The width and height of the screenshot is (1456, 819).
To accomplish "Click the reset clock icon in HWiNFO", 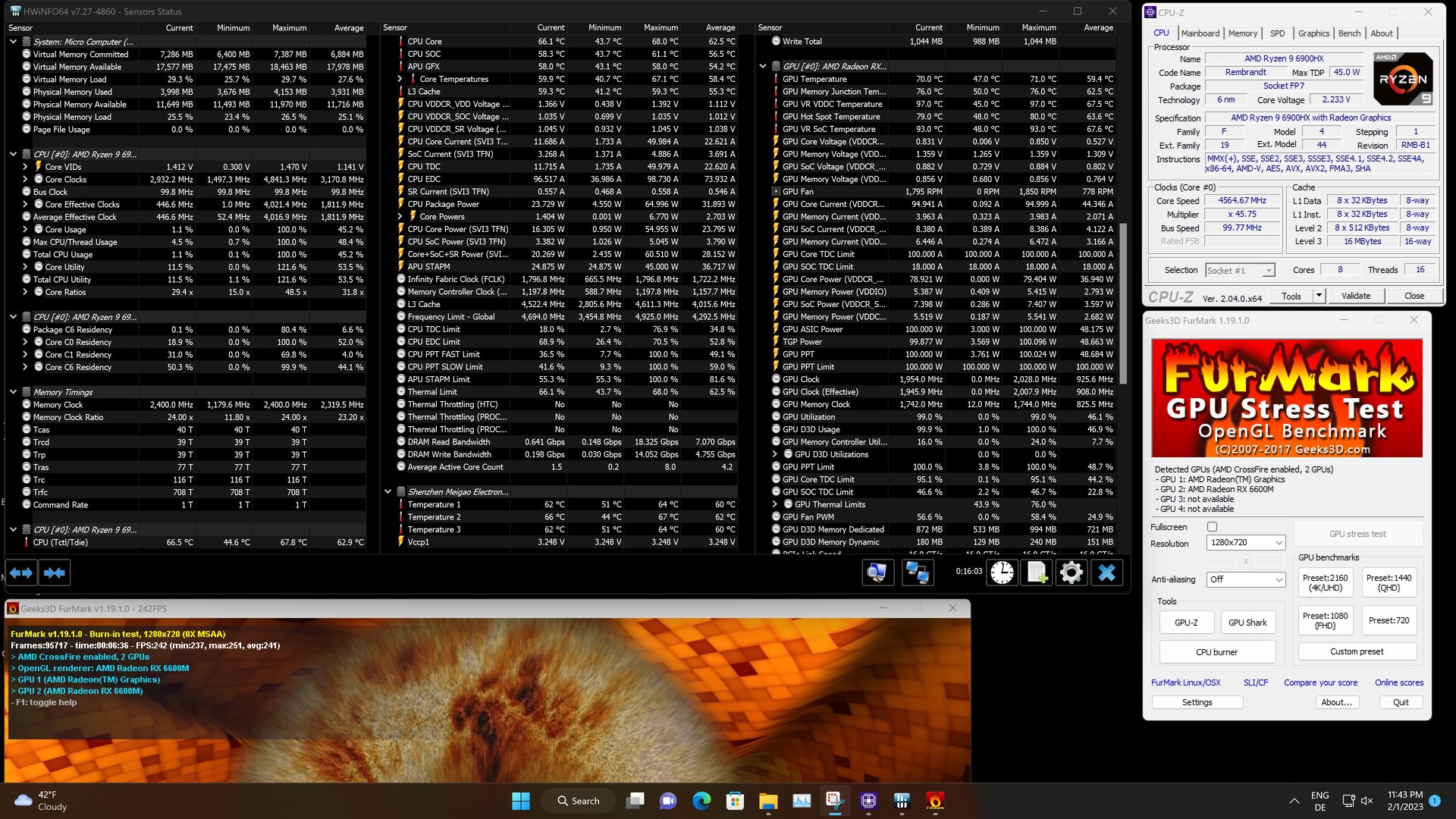I will [1002, 573].
